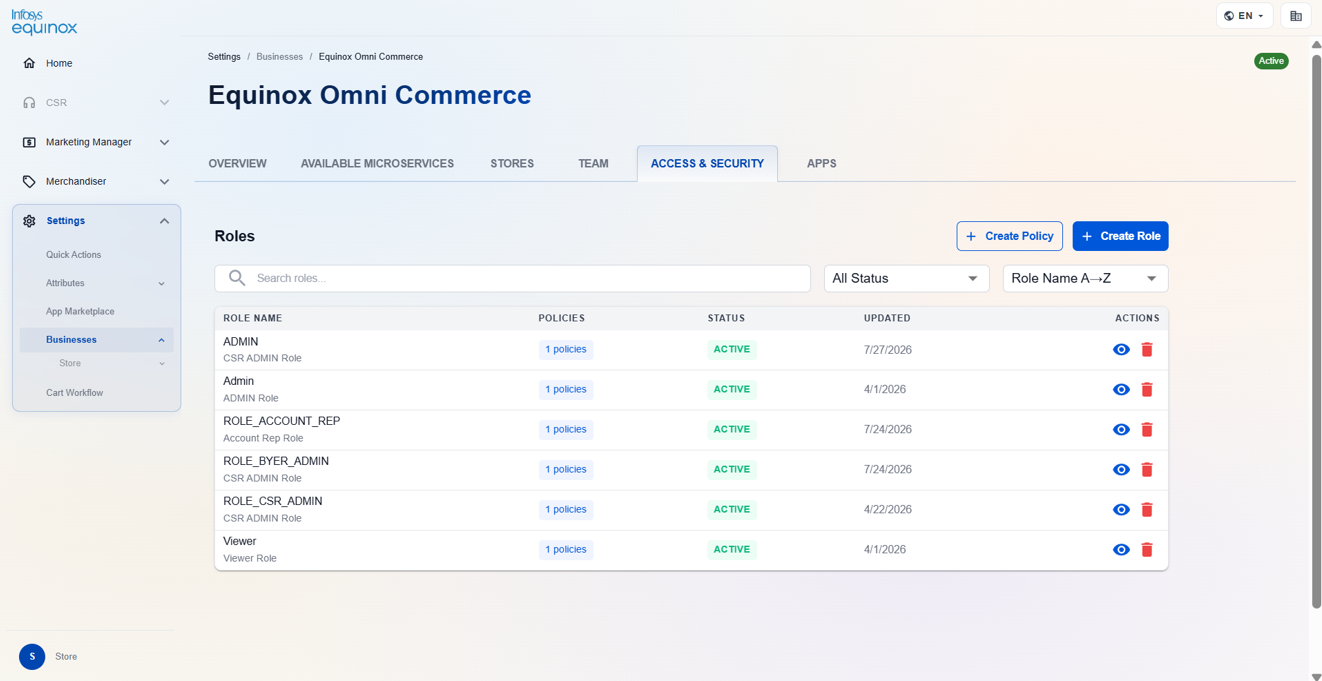Click the Merchandiser tag icon
The height and width of the screenshot is (681, 1322).
(x=29, y=182)
